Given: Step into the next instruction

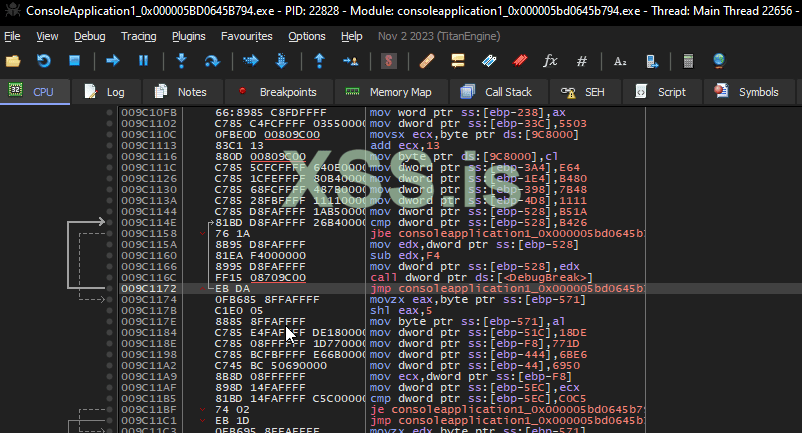Looking at the screenshot, I should click(181, 61).
